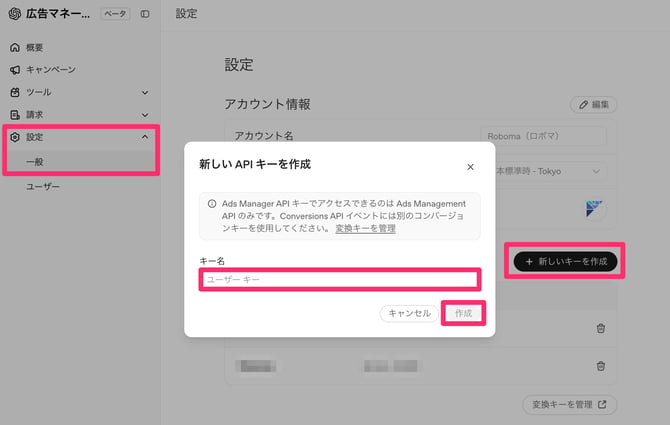The image size is (670, 425).
Task: Click the home icon beside 概要
Action: tap(15, 47)
